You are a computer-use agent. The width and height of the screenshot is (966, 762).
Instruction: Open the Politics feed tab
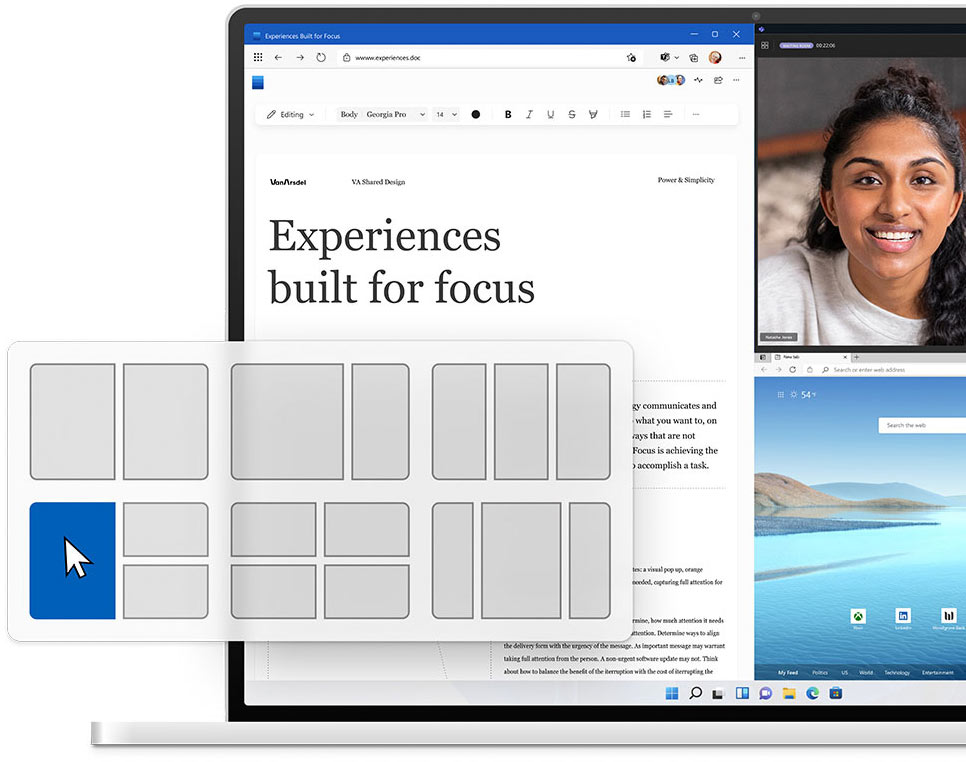[820, 673]
